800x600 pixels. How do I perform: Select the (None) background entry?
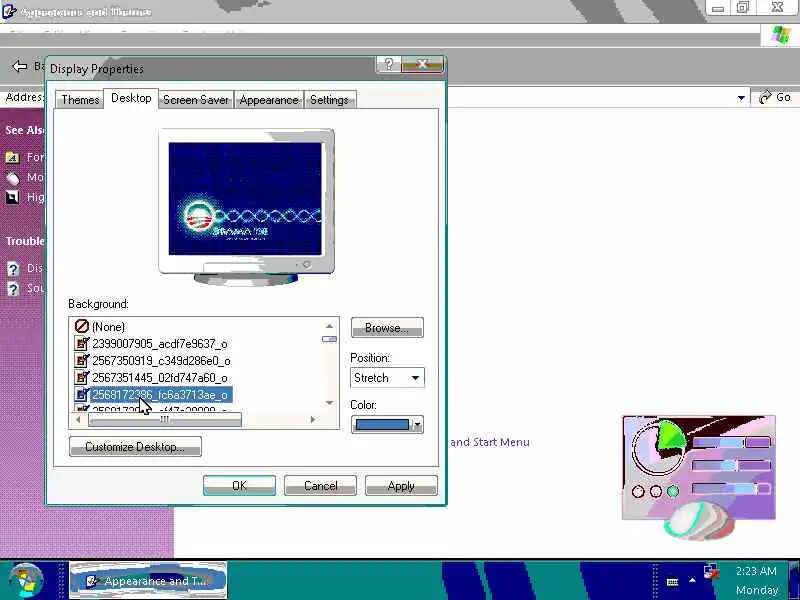pyautogui.click(x=108, y=327)
